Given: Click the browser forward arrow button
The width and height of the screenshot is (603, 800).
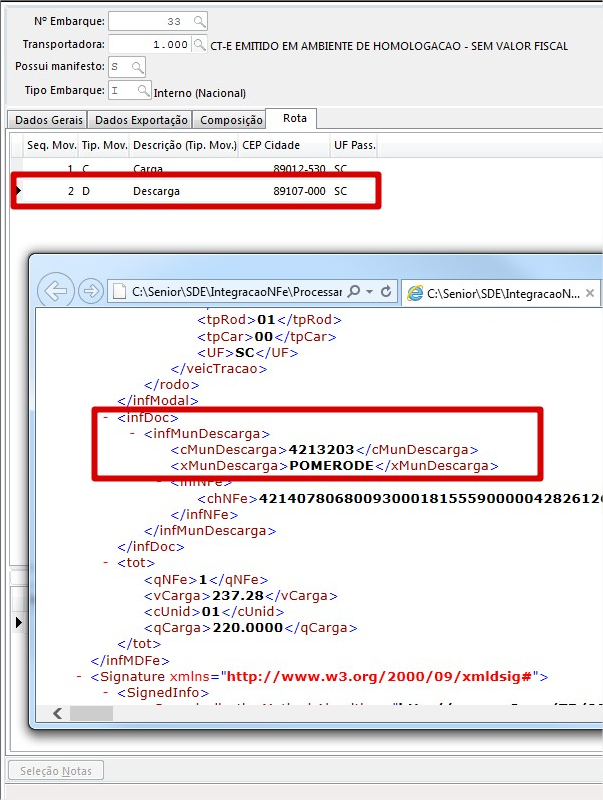Looking at the screenshot, I should point(90,291).
